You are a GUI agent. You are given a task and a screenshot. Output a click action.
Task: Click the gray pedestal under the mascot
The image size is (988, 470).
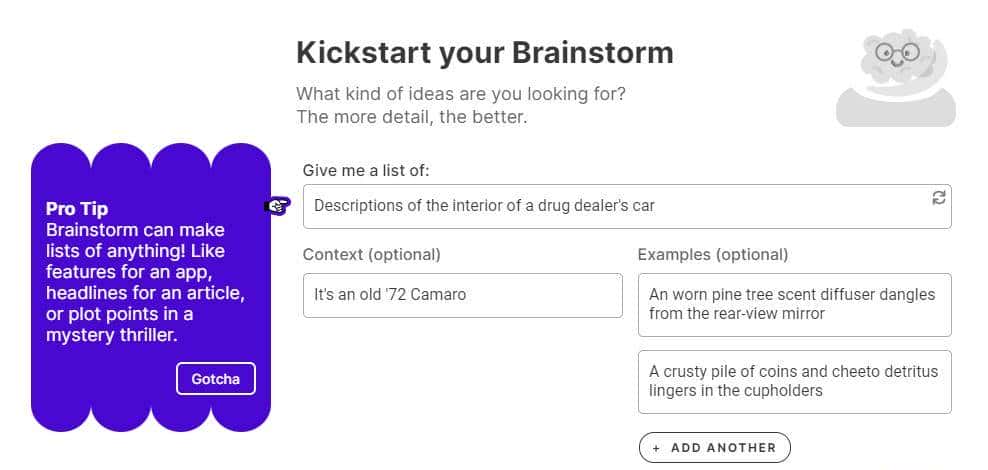(895, 108)
